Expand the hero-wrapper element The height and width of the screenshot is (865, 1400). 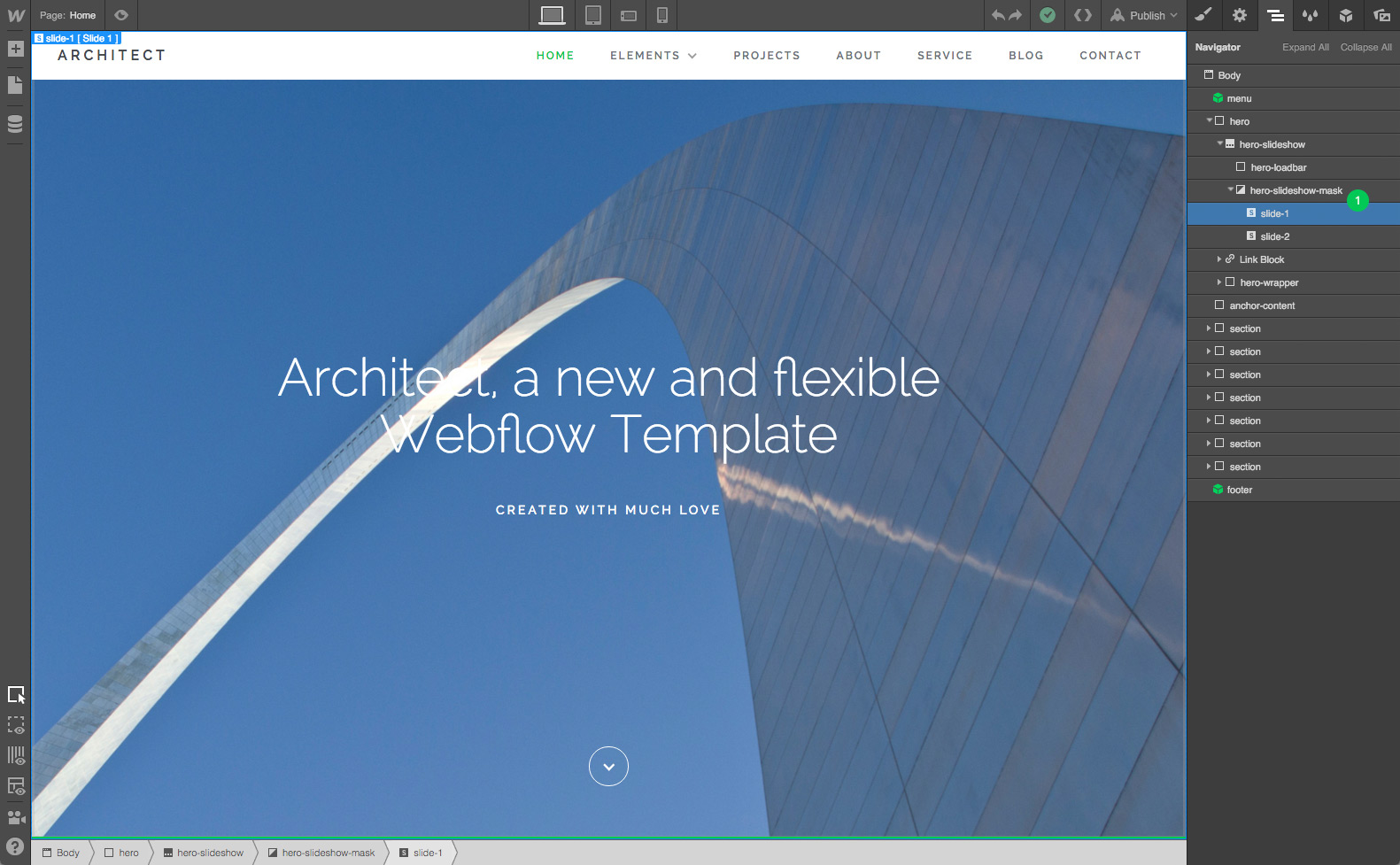tap(1219, 282)
